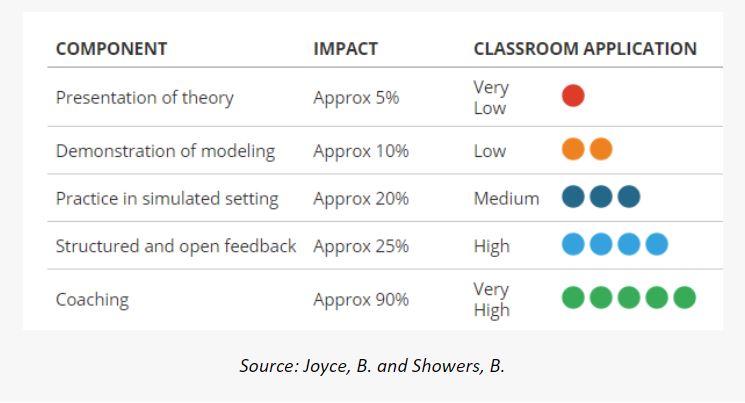Select the CLASSROOM APPLICATION column header

585,49
